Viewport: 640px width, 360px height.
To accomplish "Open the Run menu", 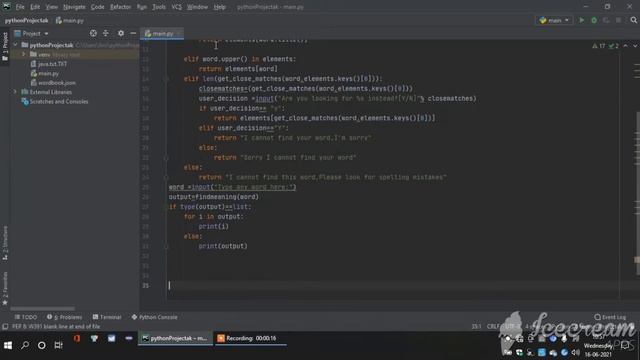I will pos(142,7).
